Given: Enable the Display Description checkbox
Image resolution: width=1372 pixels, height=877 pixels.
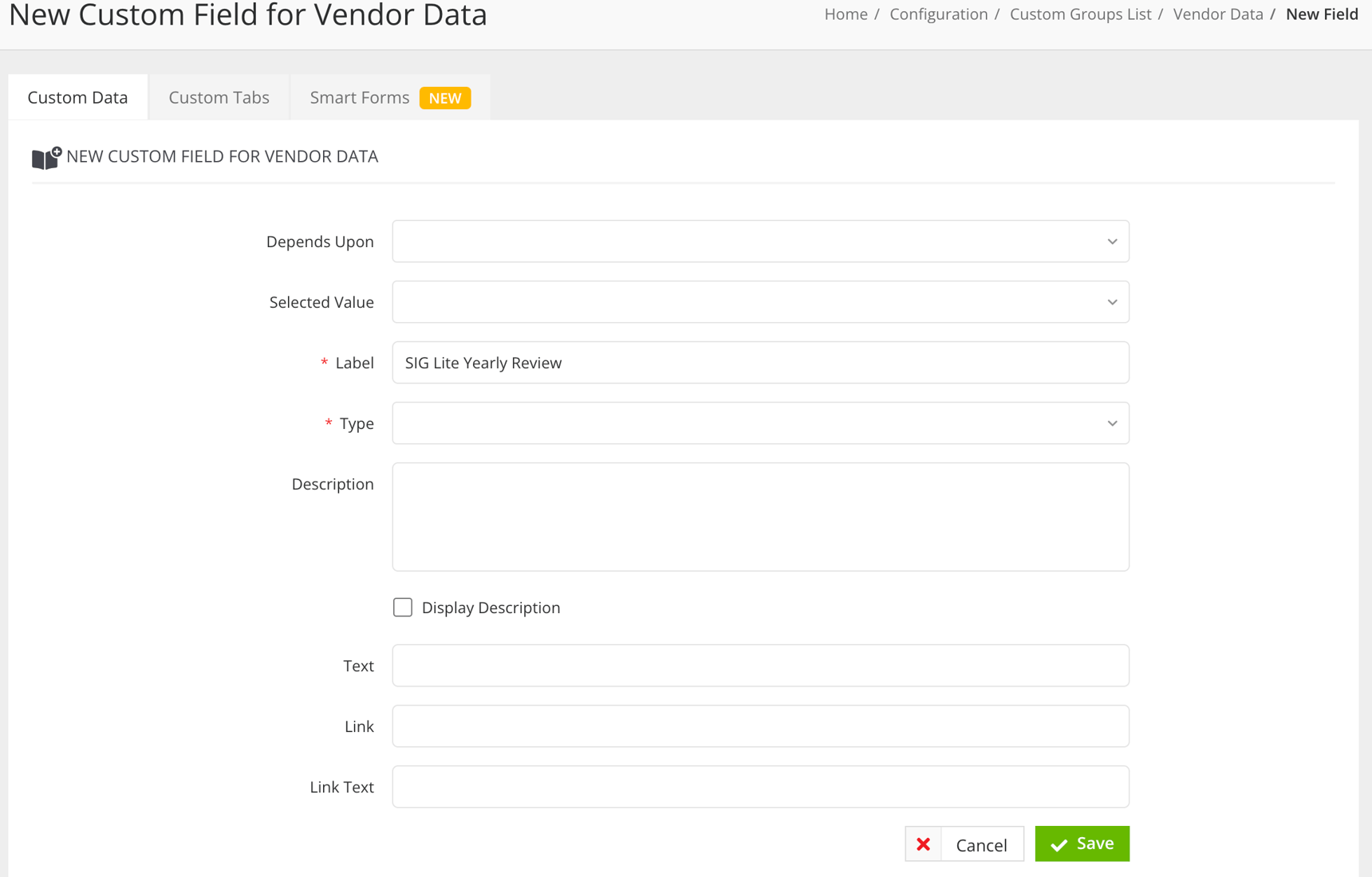Looking at the screenshot, I should [x=402, y=607].
